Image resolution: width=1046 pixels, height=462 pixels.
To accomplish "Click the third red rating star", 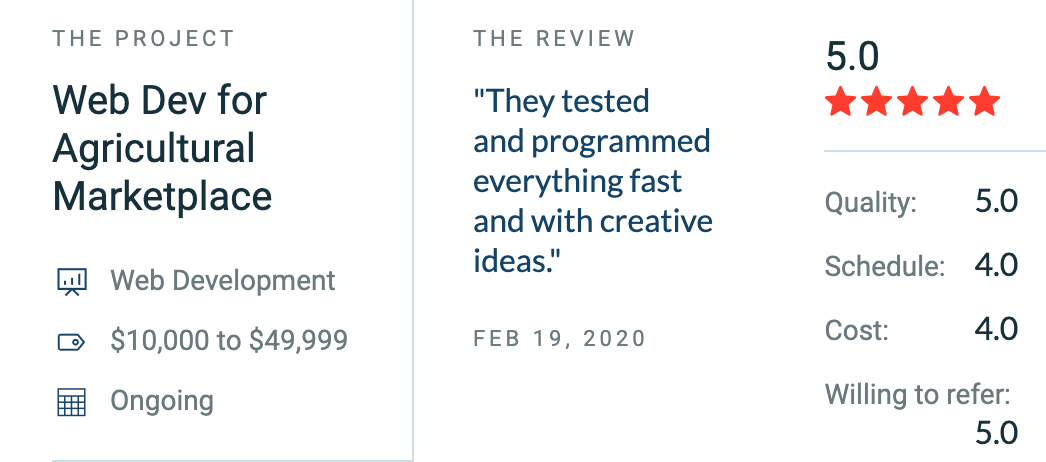I will click(913, 103).
